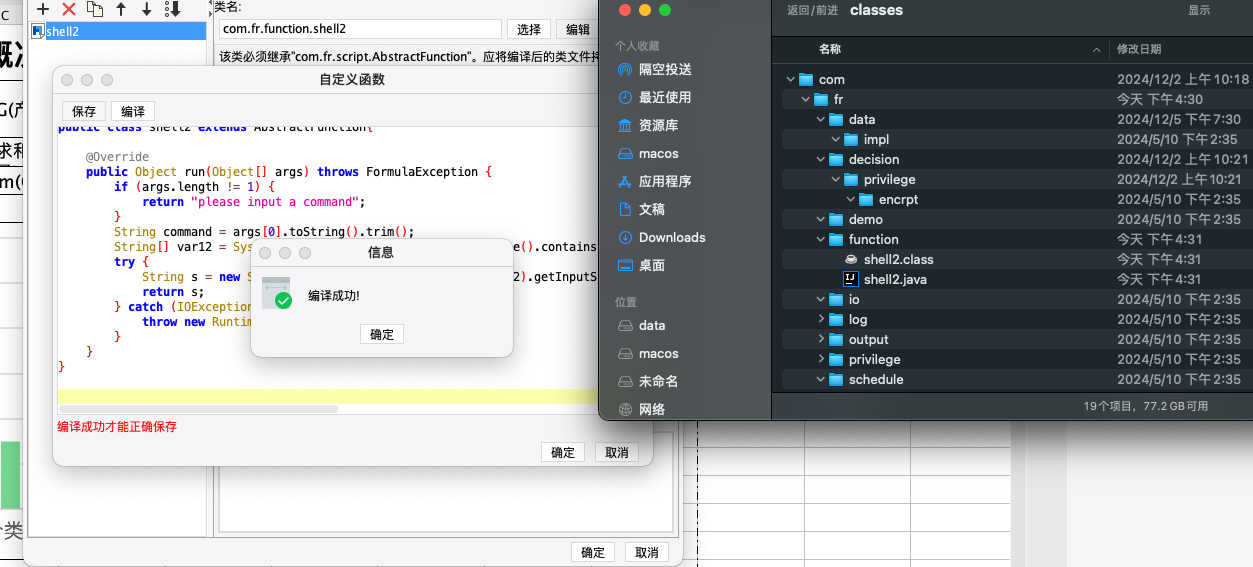This screenshot has width=1253, height=567.
Task: Move shell2 up with the up arrow
Action: click(x=121, y=9)
